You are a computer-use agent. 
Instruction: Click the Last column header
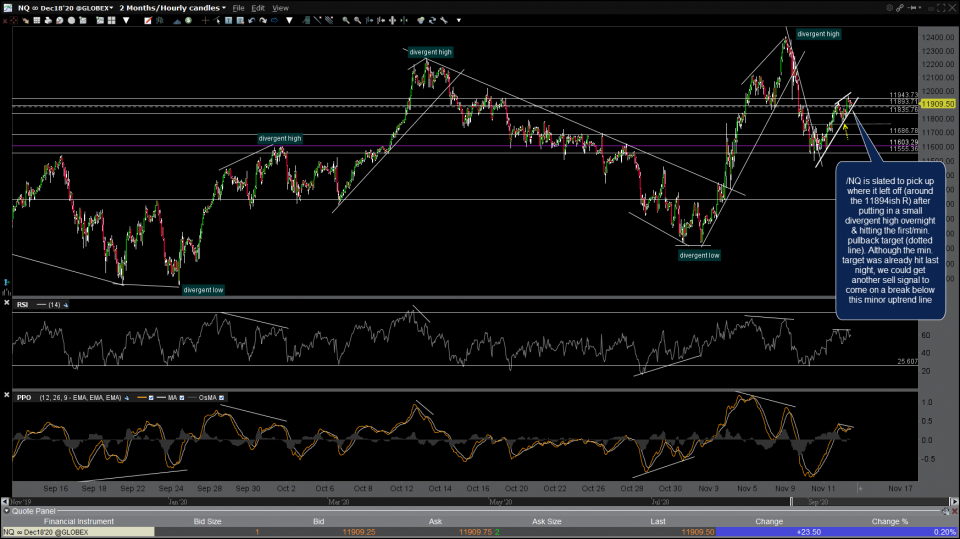point(658,521)
